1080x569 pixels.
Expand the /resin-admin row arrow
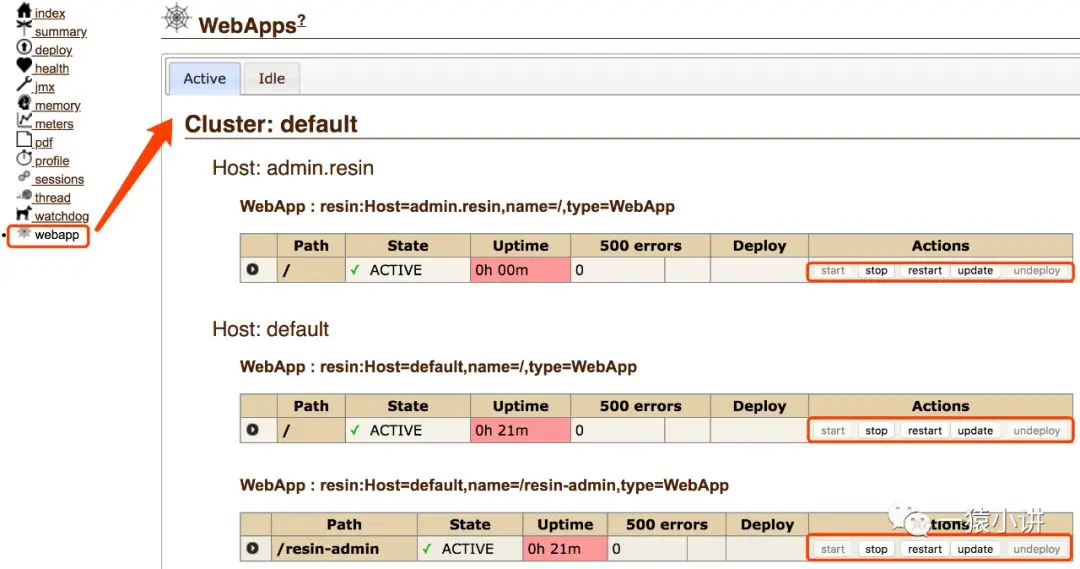pos(253,548)
